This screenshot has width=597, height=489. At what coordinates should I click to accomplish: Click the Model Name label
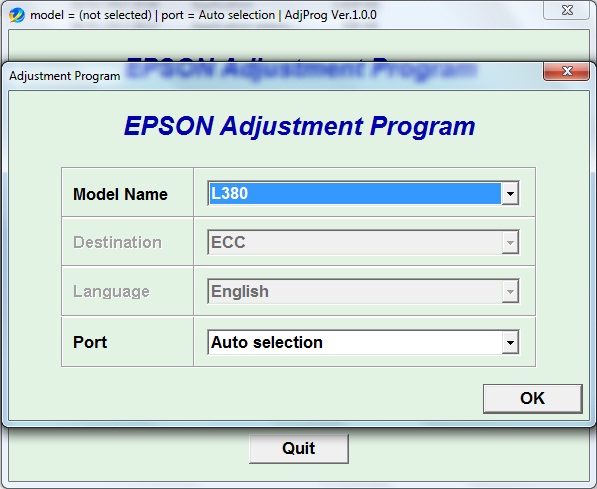120,194
